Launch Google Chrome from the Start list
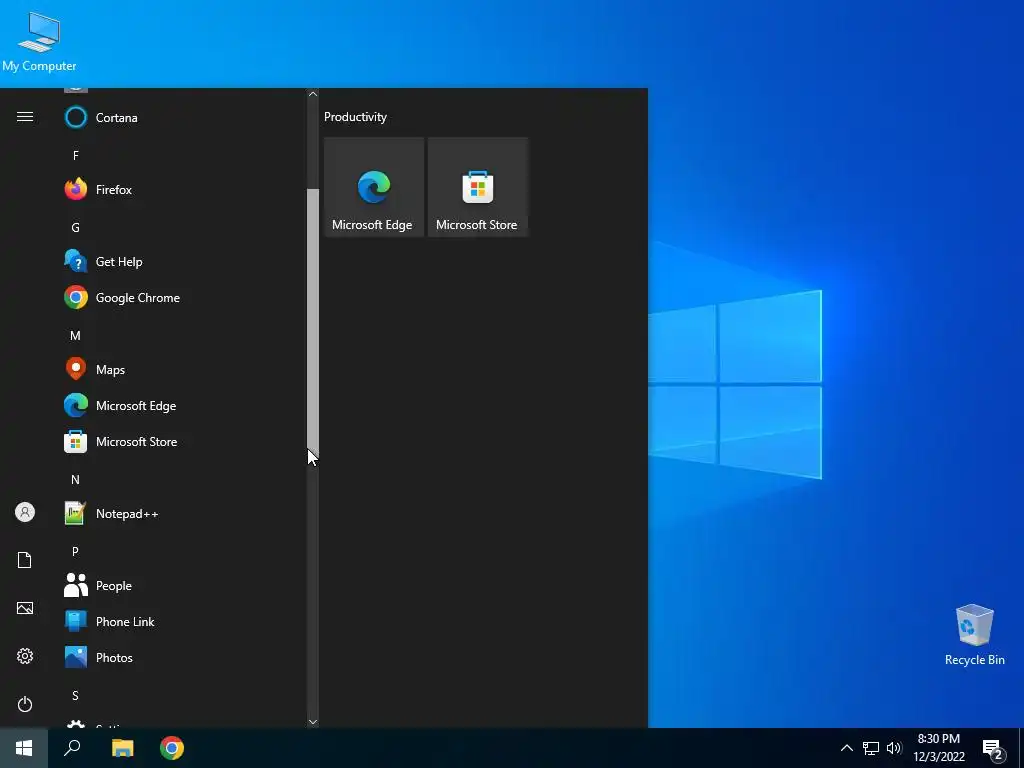The width and height of the screenshot is (1024, 768). click(183, 298)
